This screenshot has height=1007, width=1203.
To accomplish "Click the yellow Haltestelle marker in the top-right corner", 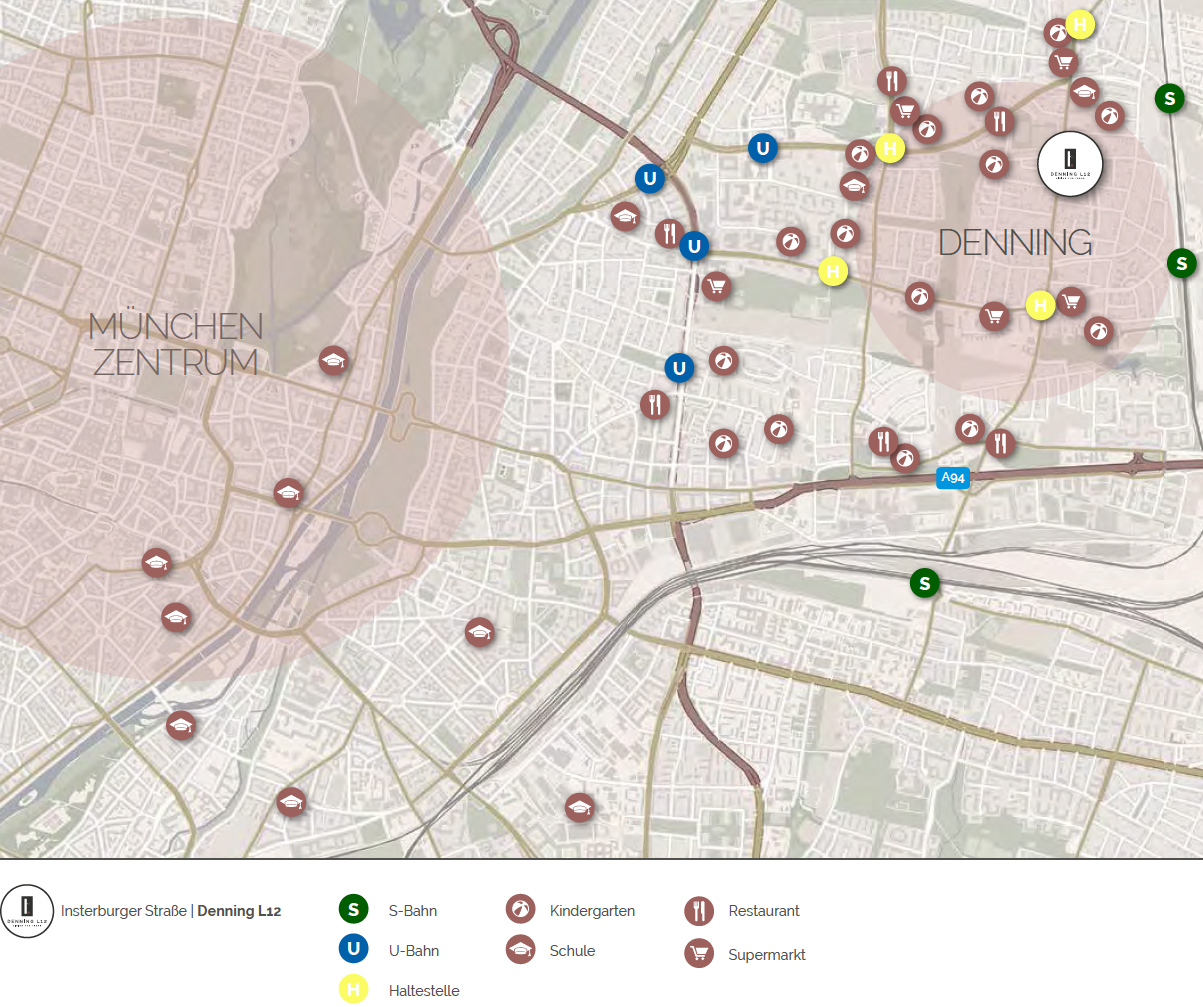I will (x=1080, y=24).
